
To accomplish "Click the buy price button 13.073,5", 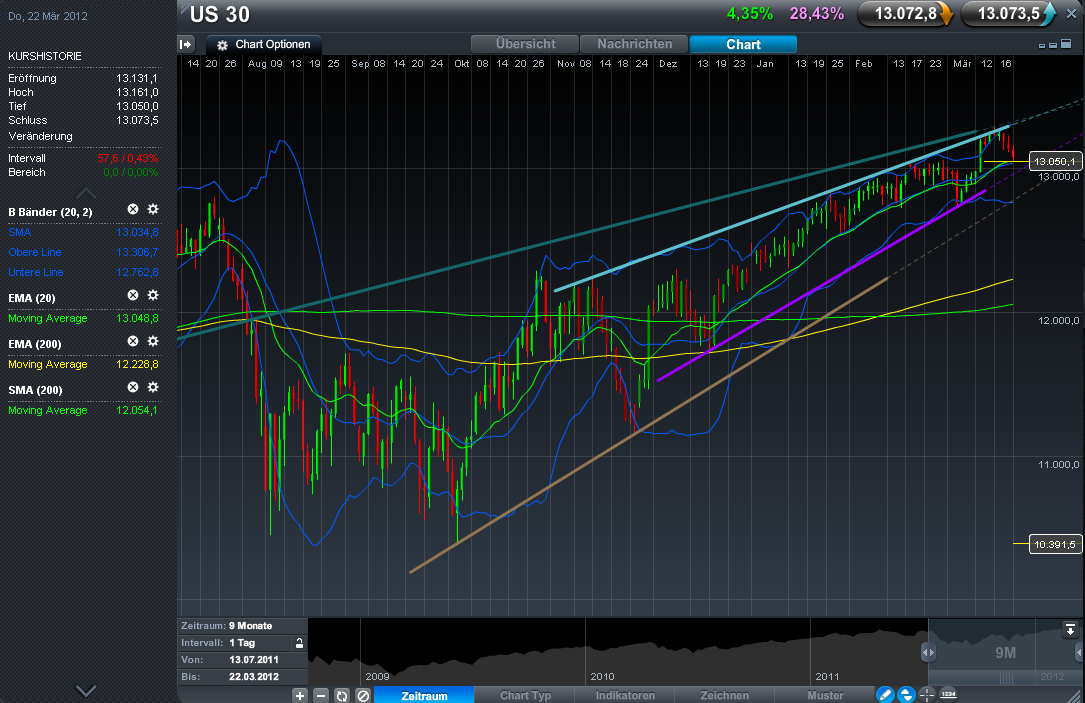I will [1010, 14].
